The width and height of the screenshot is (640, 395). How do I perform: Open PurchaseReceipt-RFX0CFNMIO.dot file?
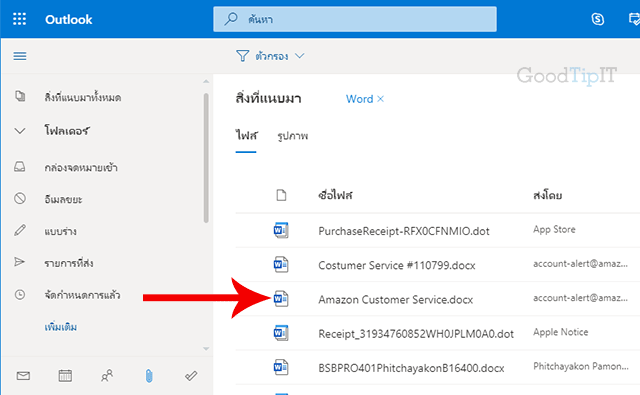[x=404, y=231]
